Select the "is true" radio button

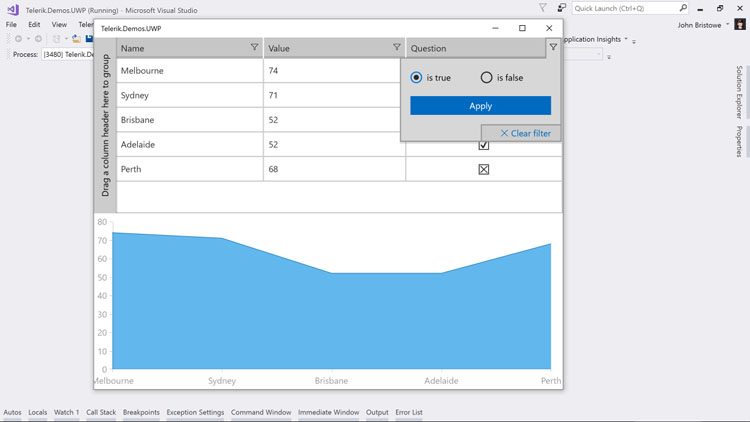(416, 77)
